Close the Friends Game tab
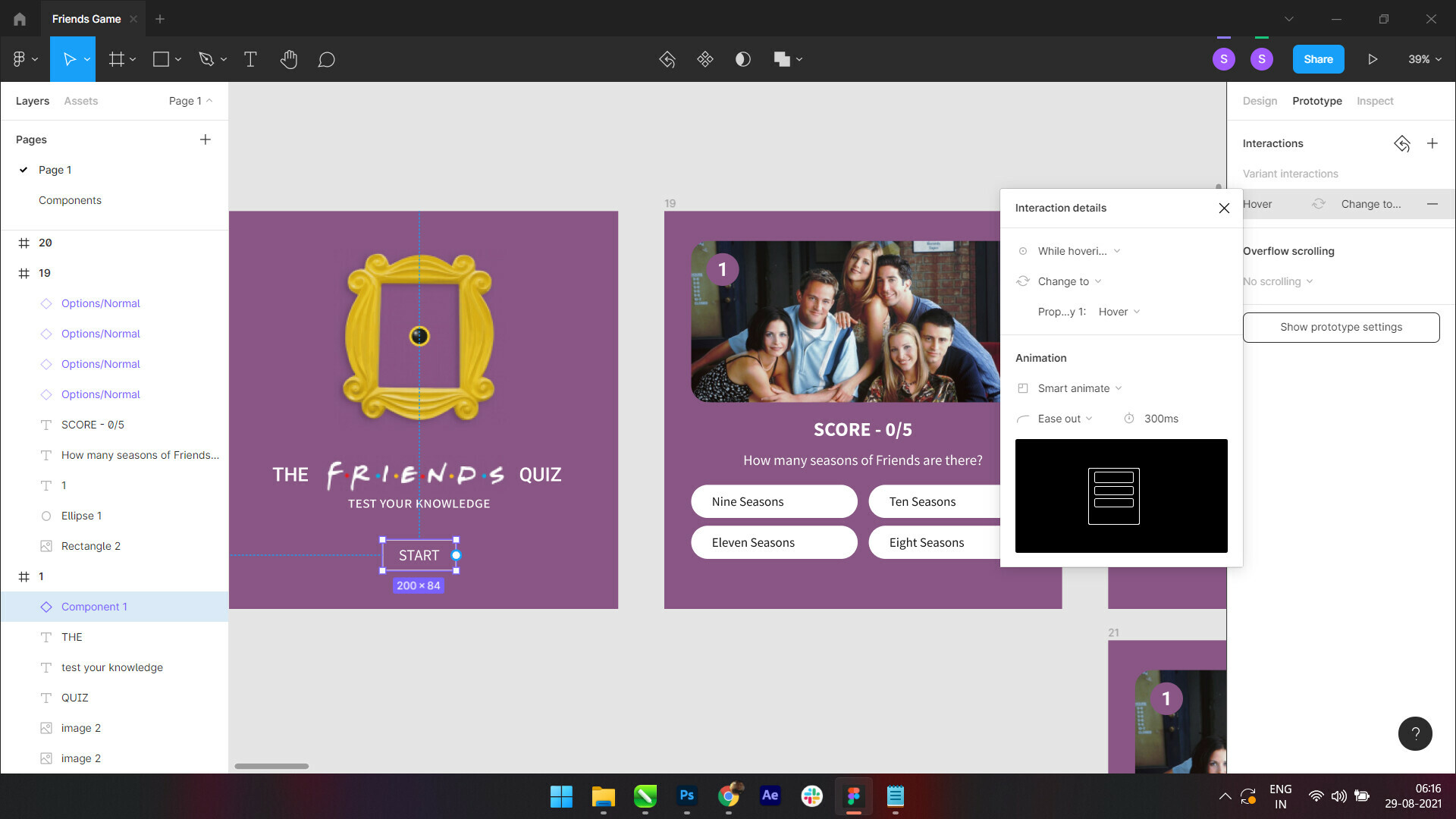 tap(133, 19)
